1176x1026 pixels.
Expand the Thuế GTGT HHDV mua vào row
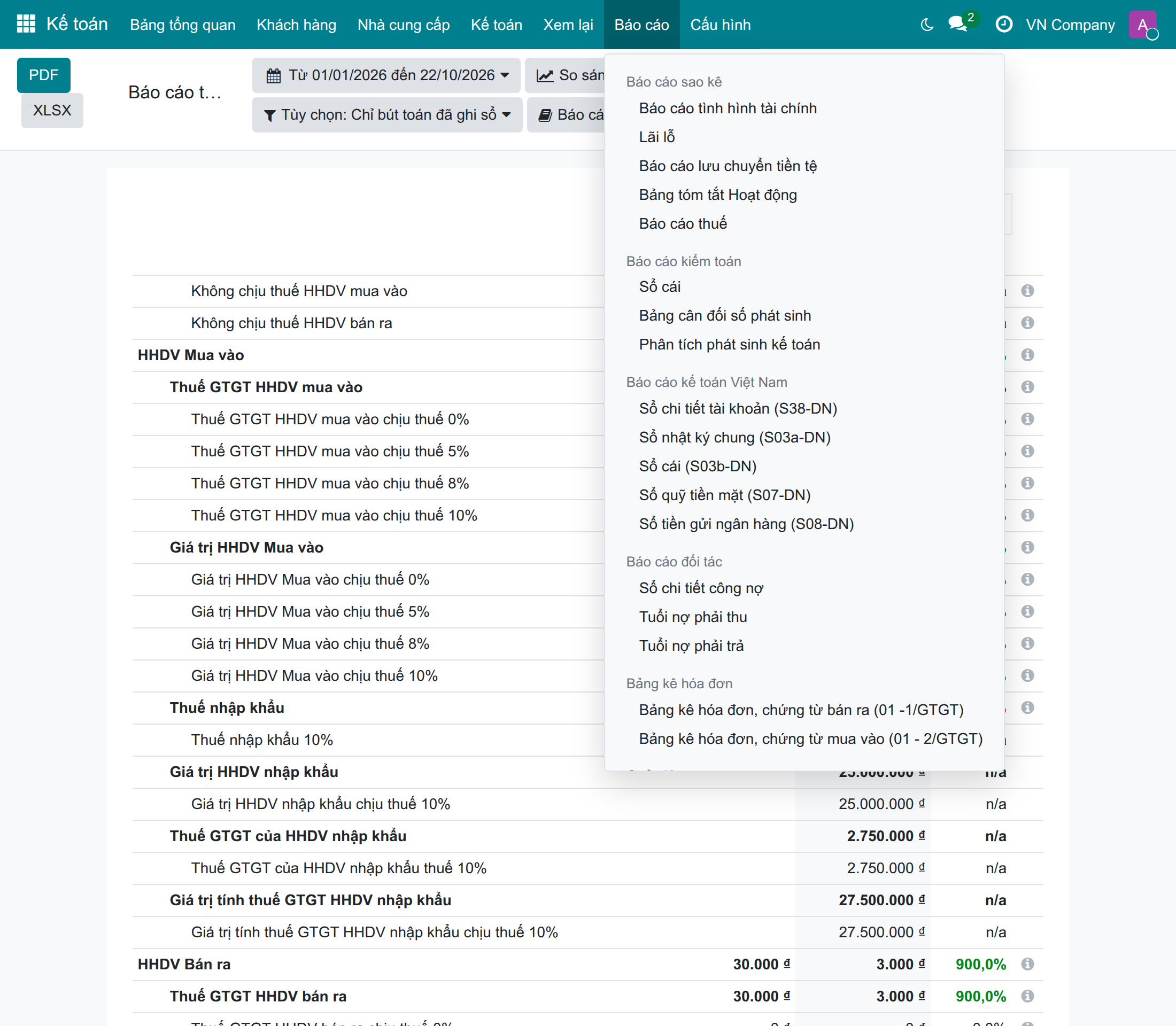pyautogui.click(x=266, y=387)
